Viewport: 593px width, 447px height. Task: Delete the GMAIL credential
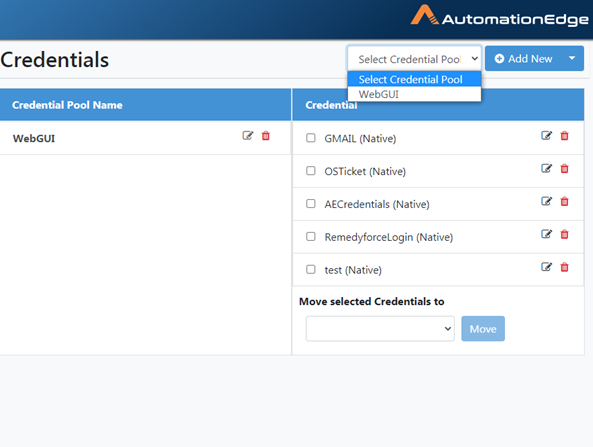click(x=565, y=135)
